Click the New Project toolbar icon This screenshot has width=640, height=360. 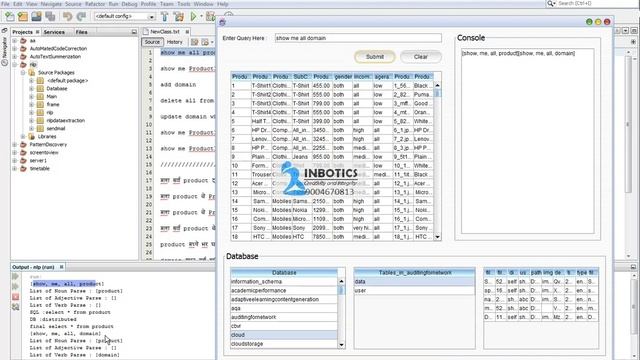23,16
